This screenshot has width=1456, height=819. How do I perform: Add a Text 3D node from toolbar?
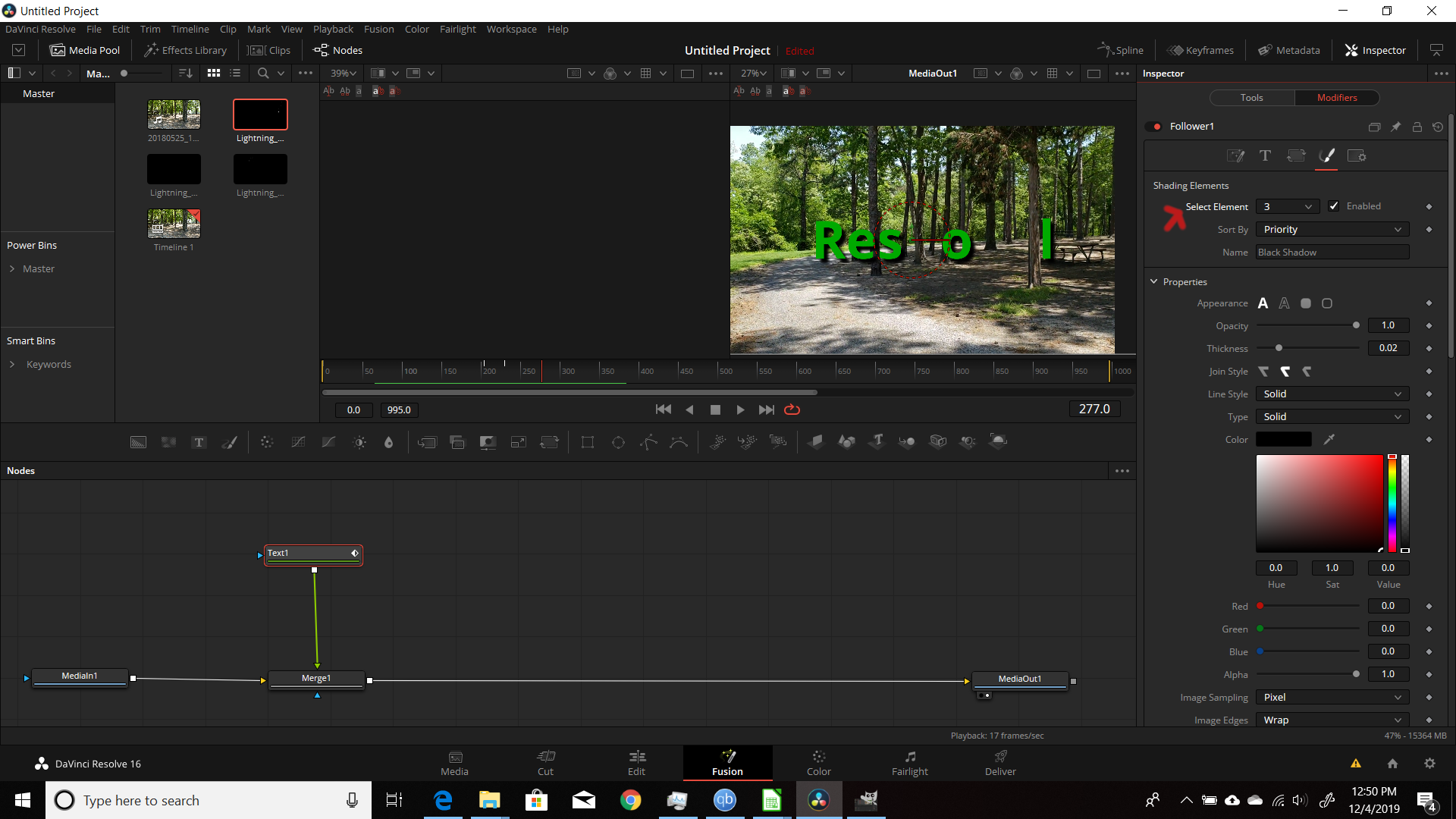pyautogui.click(x=877, y=442)
